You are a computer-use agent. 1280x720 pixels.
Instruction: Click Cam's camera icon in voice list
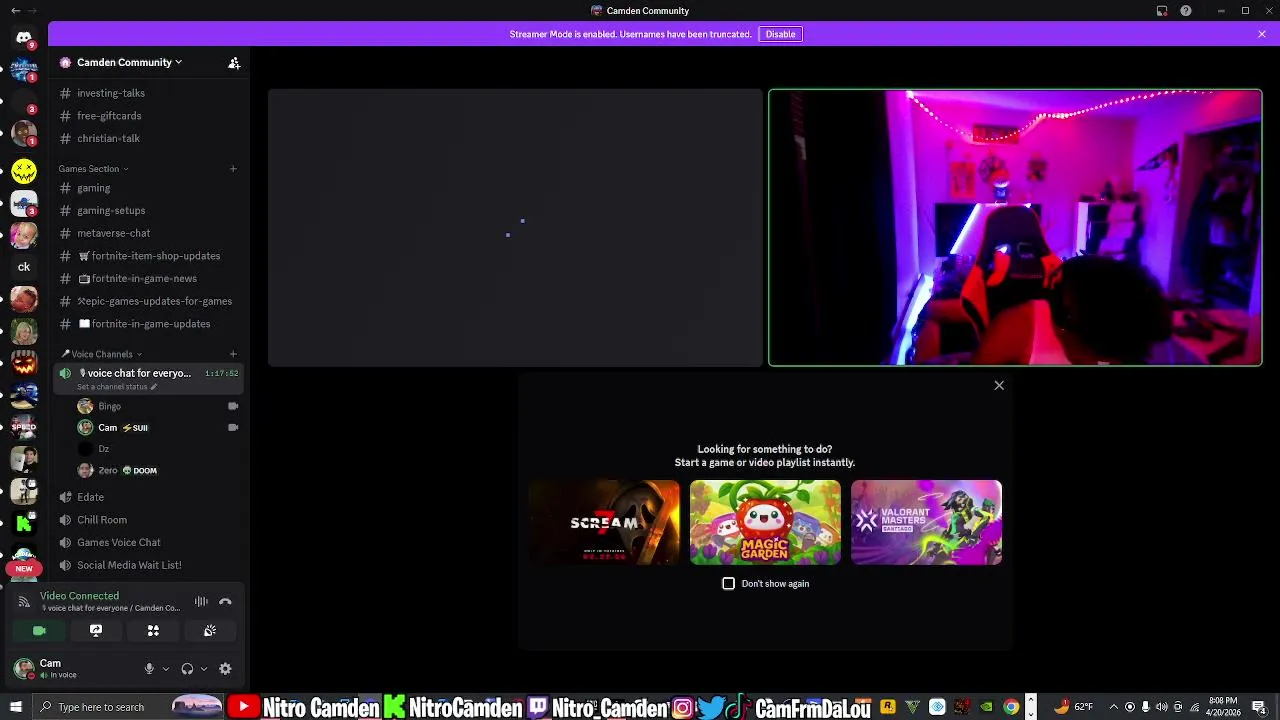coord(233,428)
